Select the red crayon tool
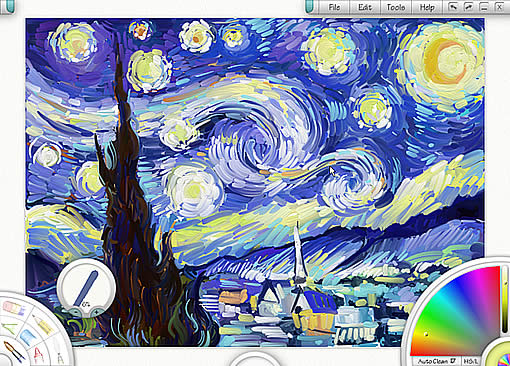 pos(39,355)
